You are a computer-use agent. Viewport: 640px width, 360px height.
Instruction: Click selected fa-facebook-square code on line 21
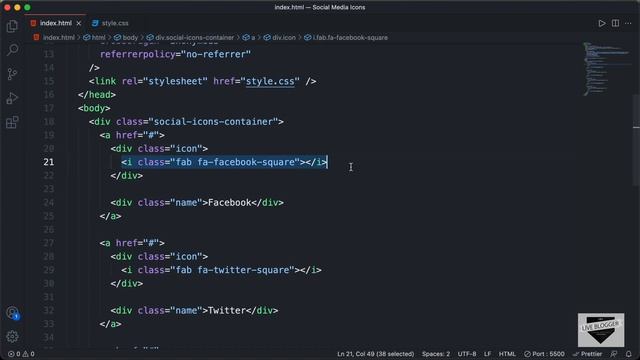[224, 162]
